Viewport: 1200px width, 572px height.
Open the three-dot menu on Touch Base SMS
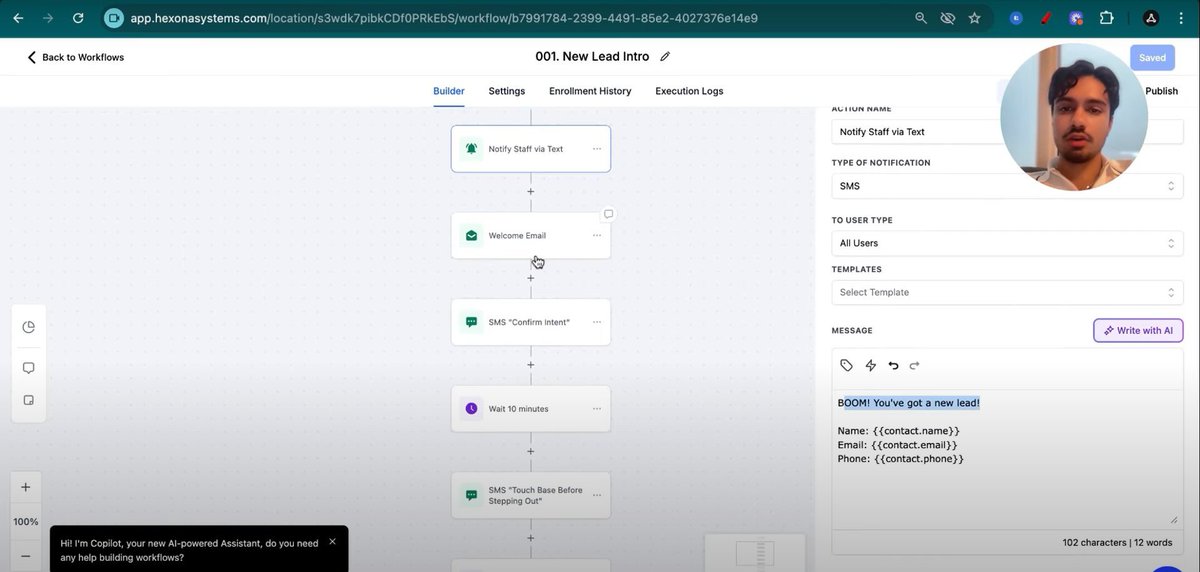coord(597,494)
